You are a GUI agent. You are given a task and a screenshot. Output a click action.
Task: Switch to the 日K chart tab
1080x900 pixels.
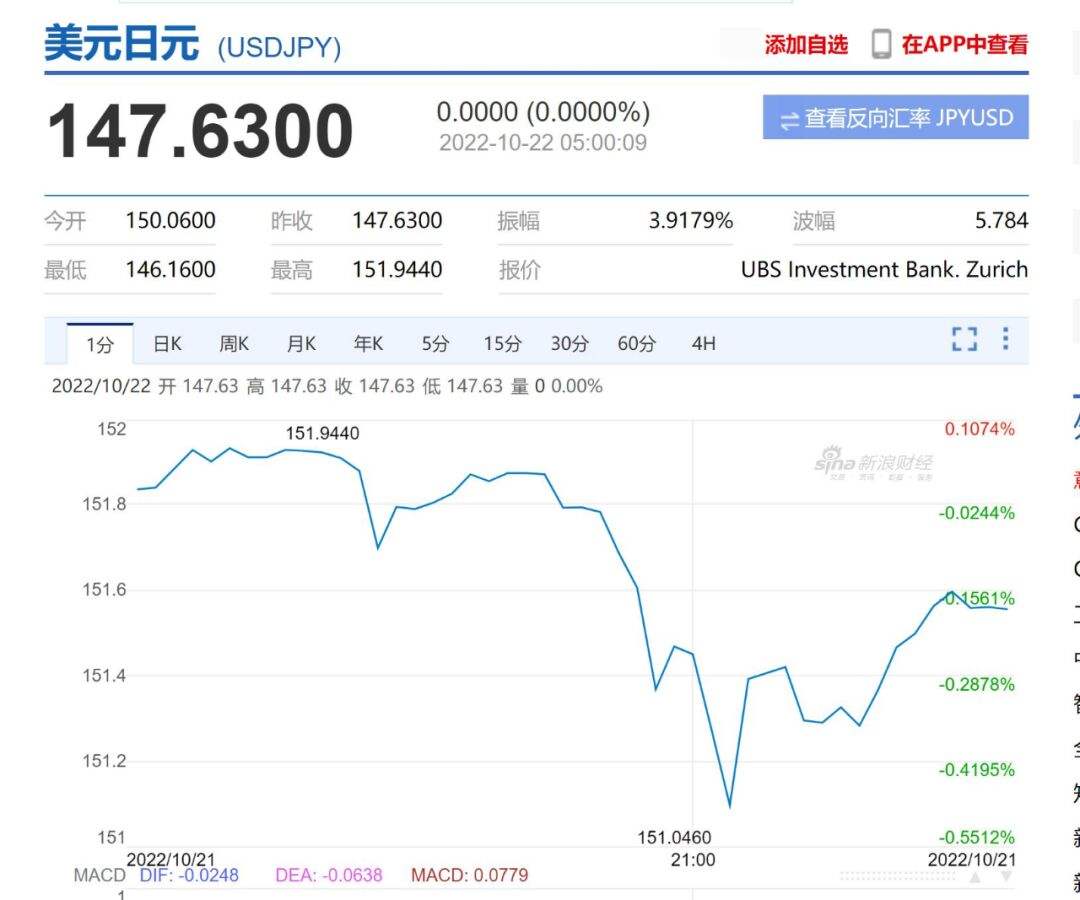click(x=167, y=344)
